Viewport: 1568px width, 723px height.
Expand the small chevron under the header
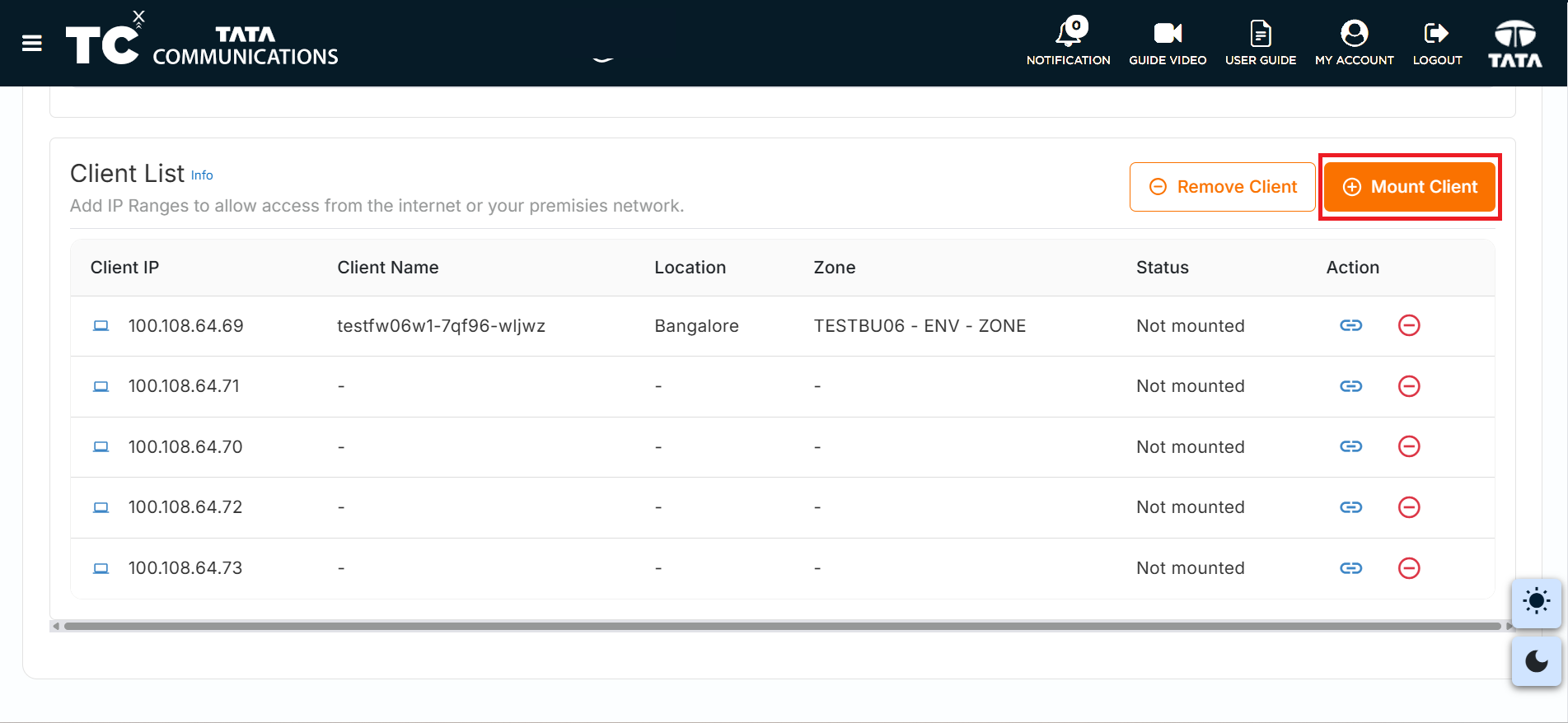click(x=603, y=59)
